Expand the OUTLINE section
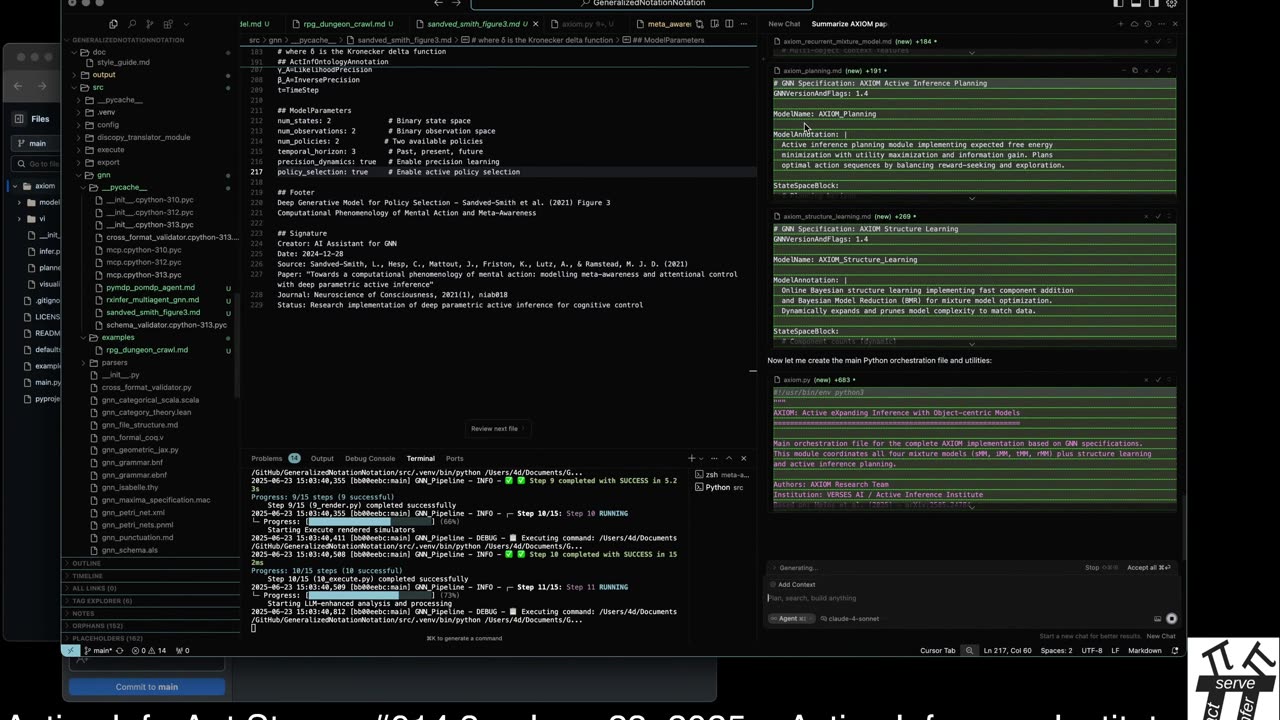 (86, 563)
